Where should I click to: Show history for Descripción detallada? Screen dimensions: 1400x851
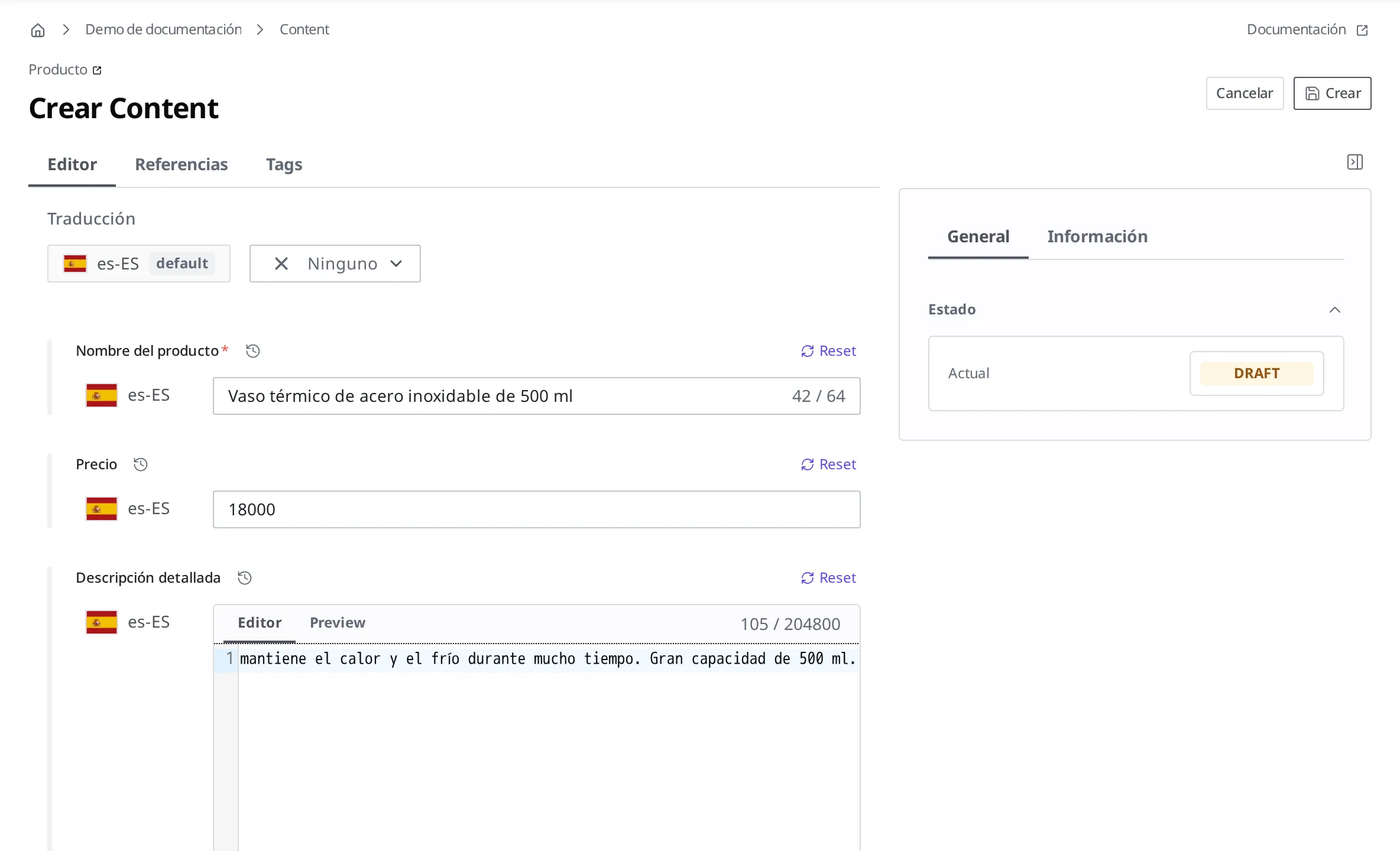[244, 578]
